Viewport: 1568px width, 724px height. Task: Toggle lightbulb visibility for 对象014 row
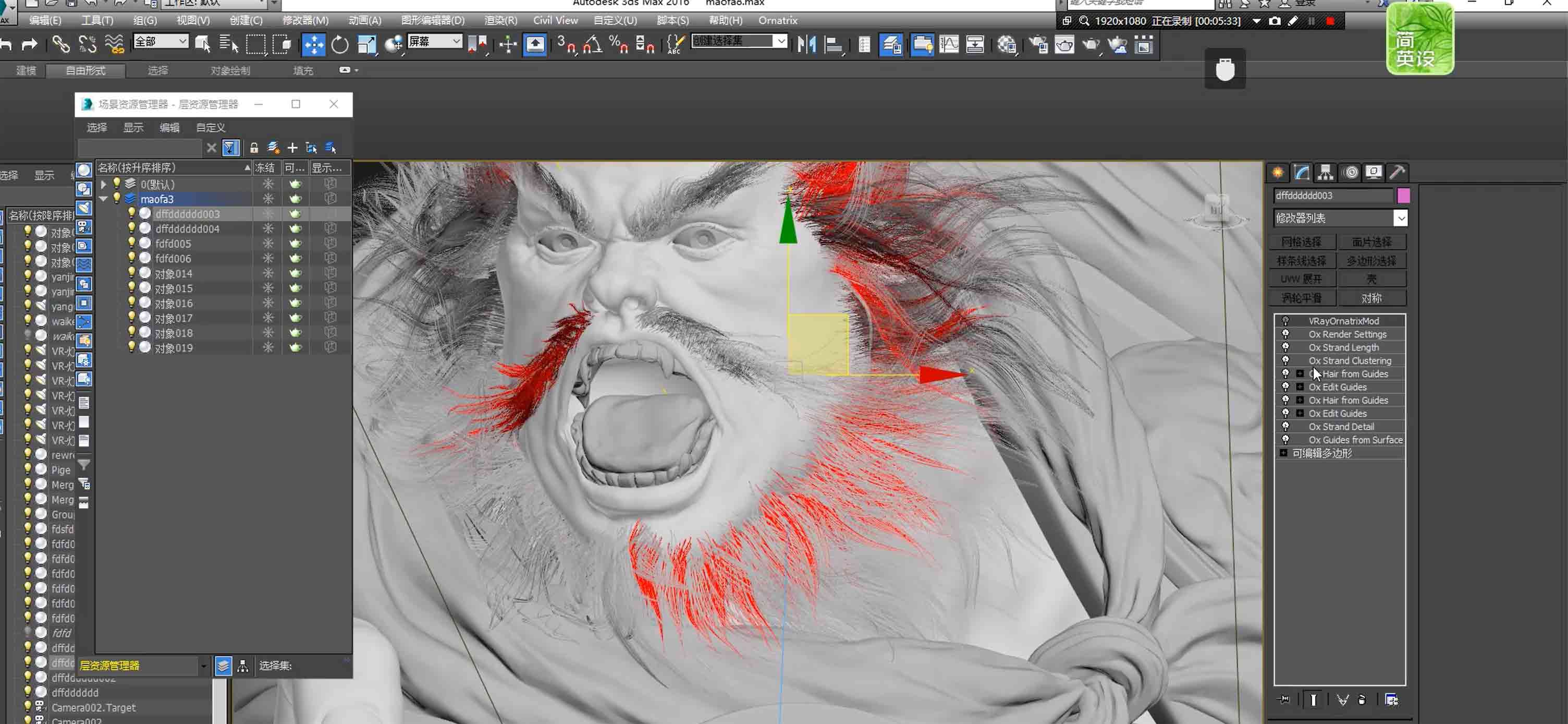[131, 272]
